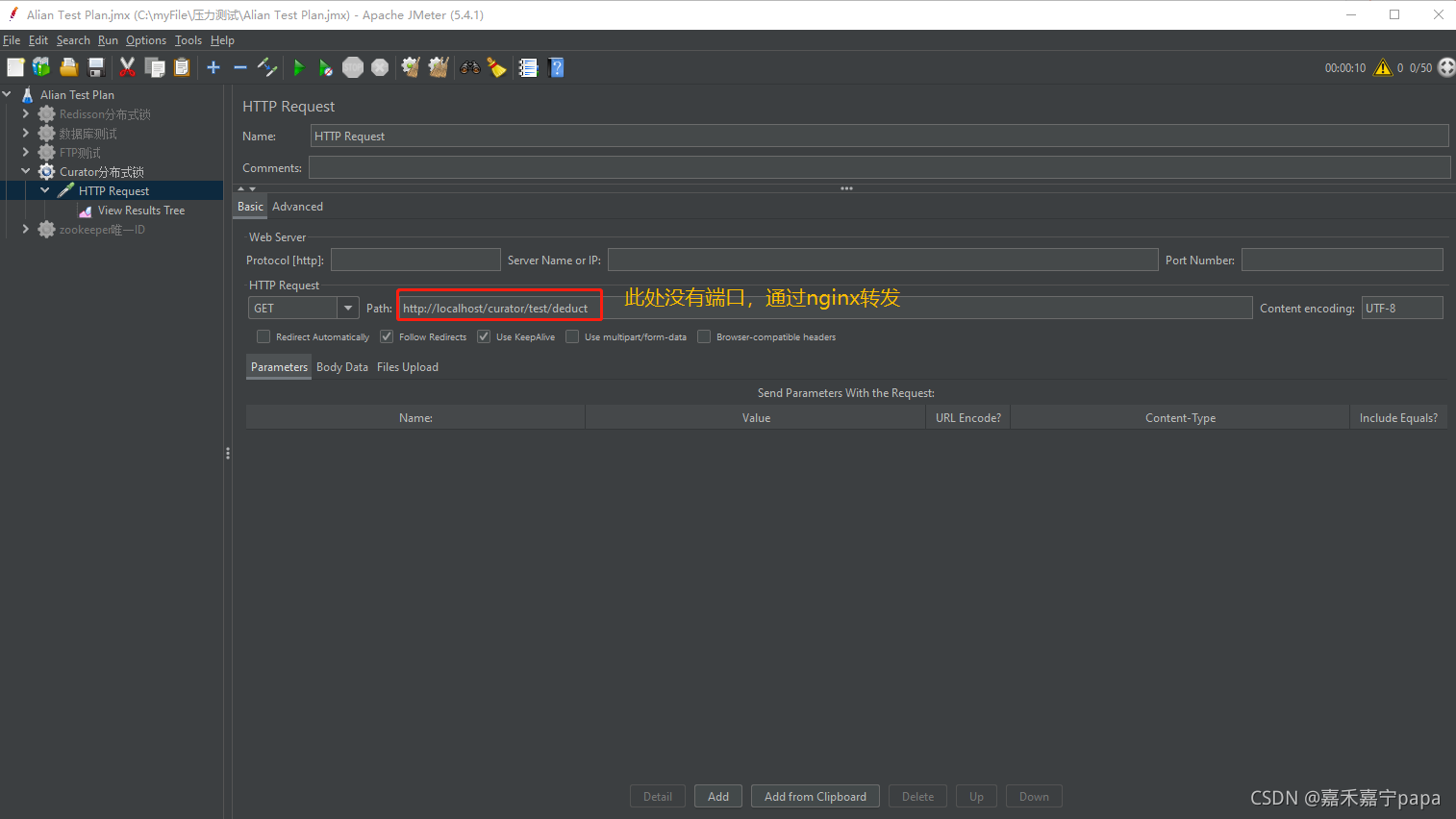Collapse the HTTP Request tree node
This screenshot has height=819, width=1456.
point(45,190)
